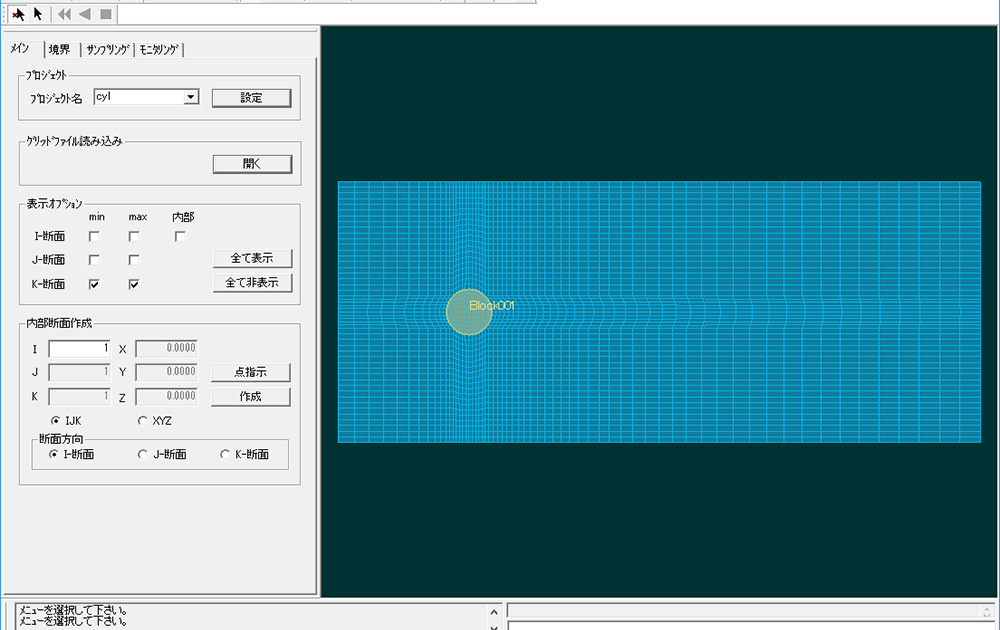Viewport: 1000px width, 630px height.
Task: Switch to the 境界 tab
Action: point(60,50)
